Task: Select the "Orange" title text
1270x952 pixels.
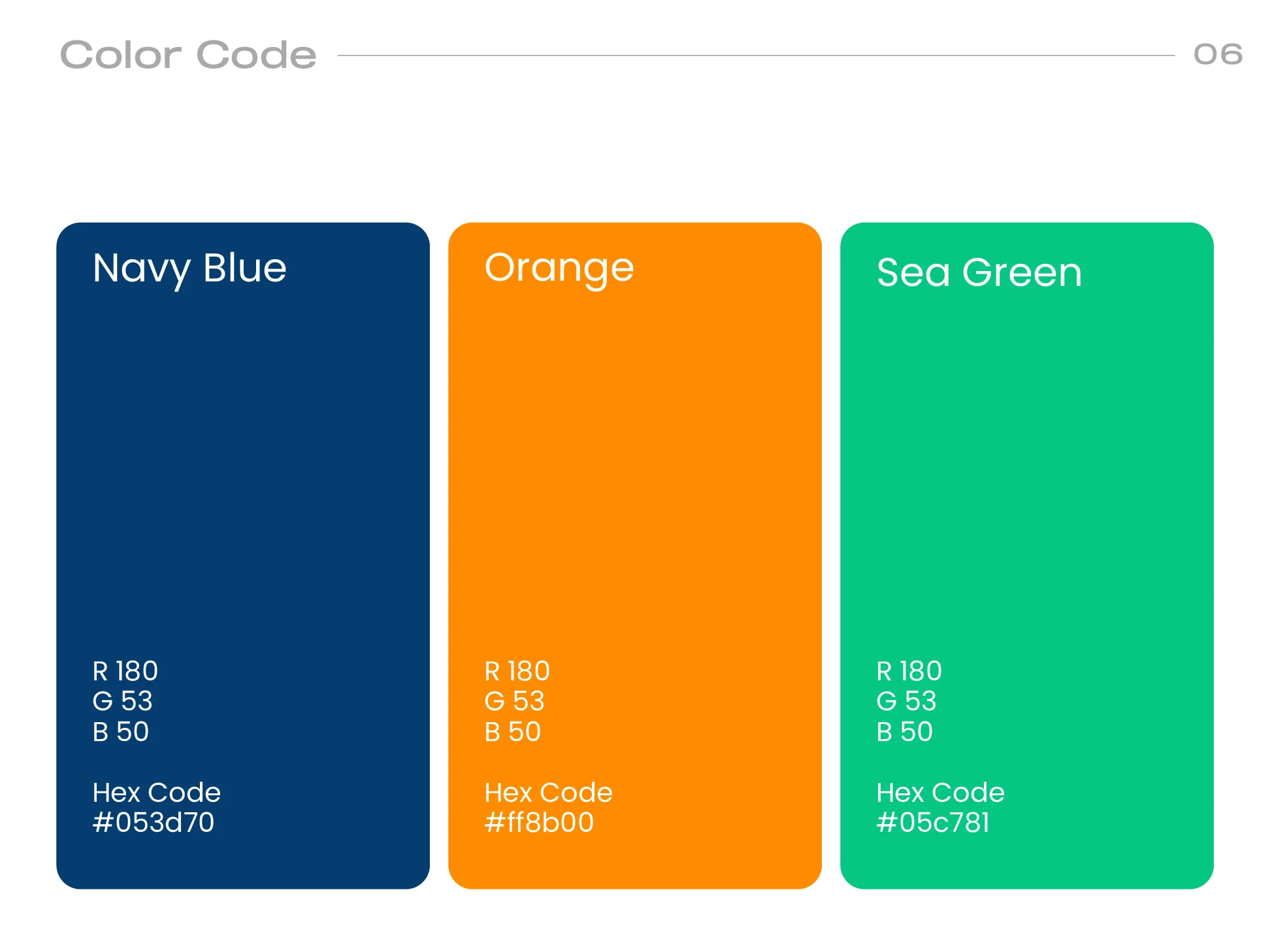Action: click(x=559, y=268)
